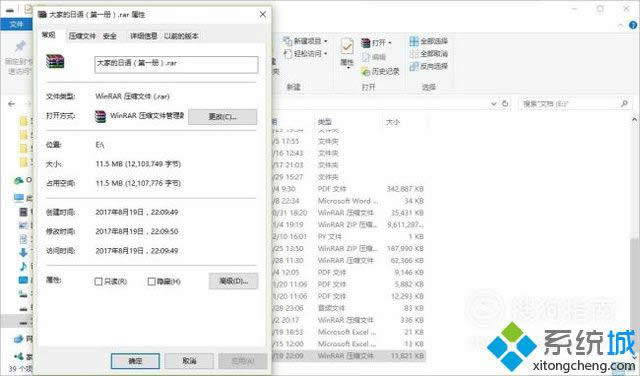
Task: Select the PY 文件 row
Action: pyautogui.click(x=349, y=237)
